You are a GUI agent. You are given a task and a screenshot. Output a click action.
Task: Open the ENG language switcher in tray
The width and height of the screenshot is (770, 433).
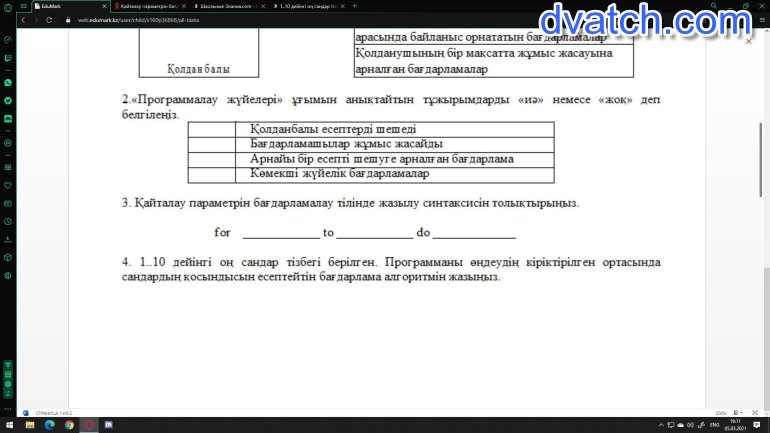point(715,425)
